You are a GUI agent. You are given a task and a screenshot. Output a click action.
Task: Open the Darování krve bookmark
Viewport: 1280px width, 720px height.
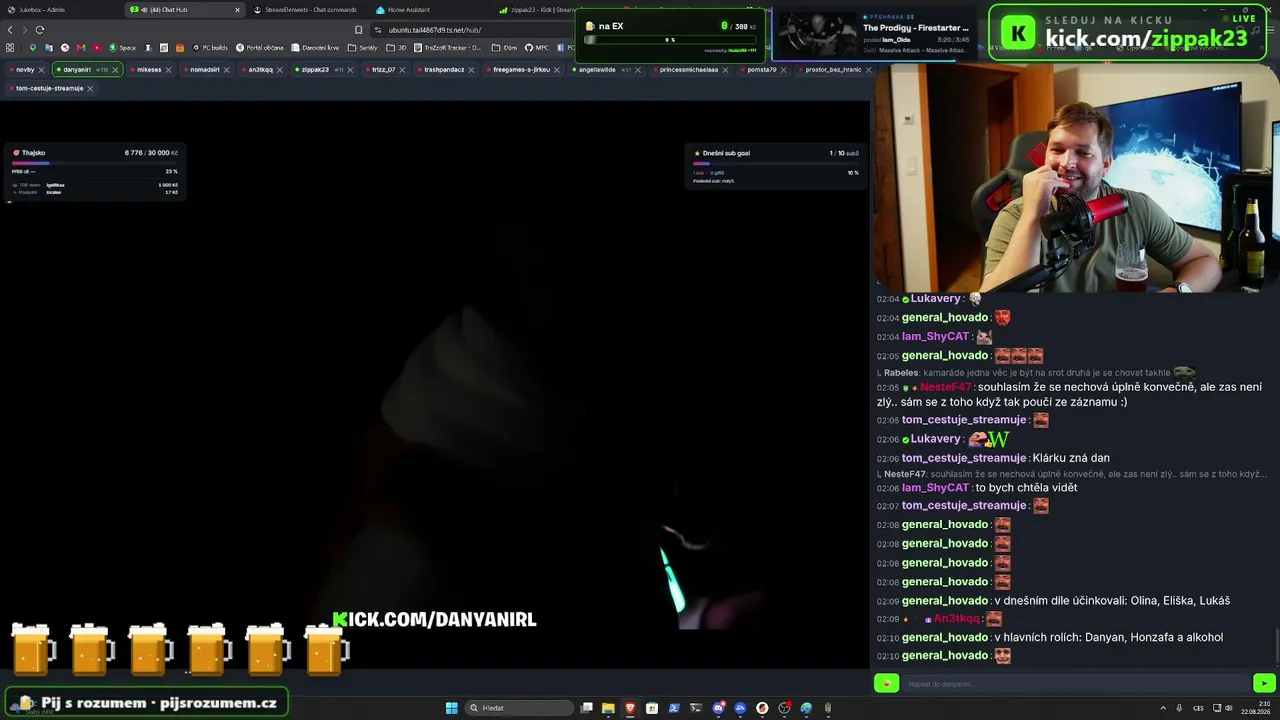[316, 48]
